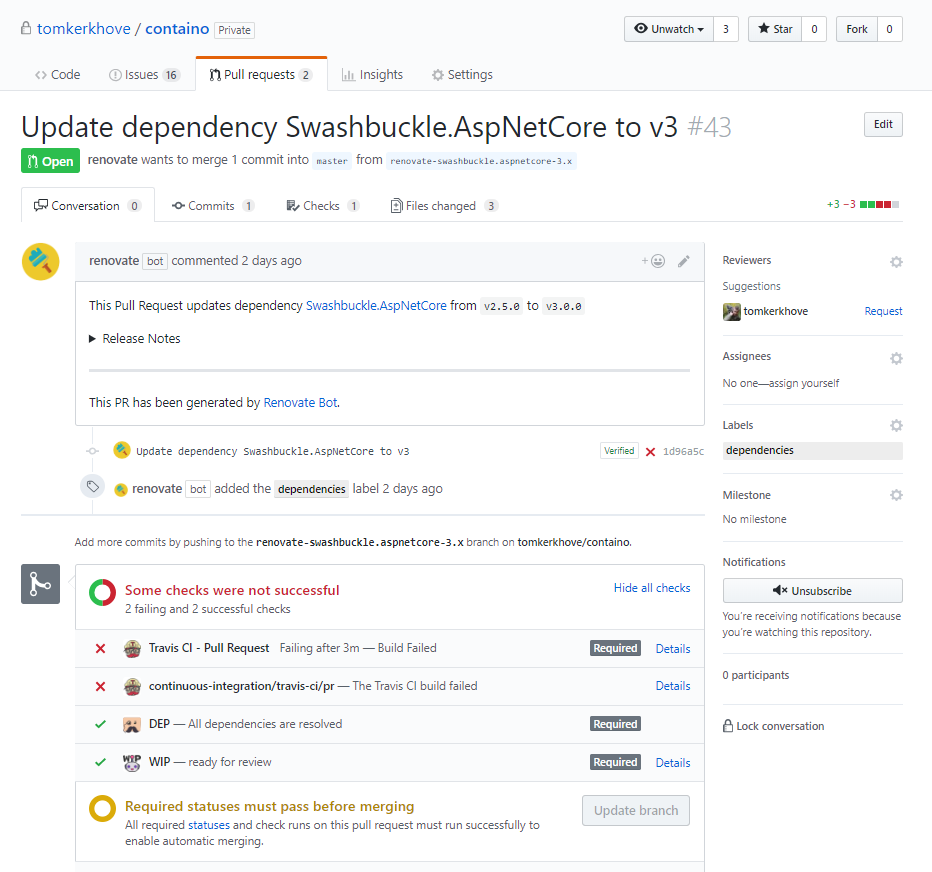Click the private repository lock icon
The width and height of the screenshot is (932, 872).
coord(26,28)
